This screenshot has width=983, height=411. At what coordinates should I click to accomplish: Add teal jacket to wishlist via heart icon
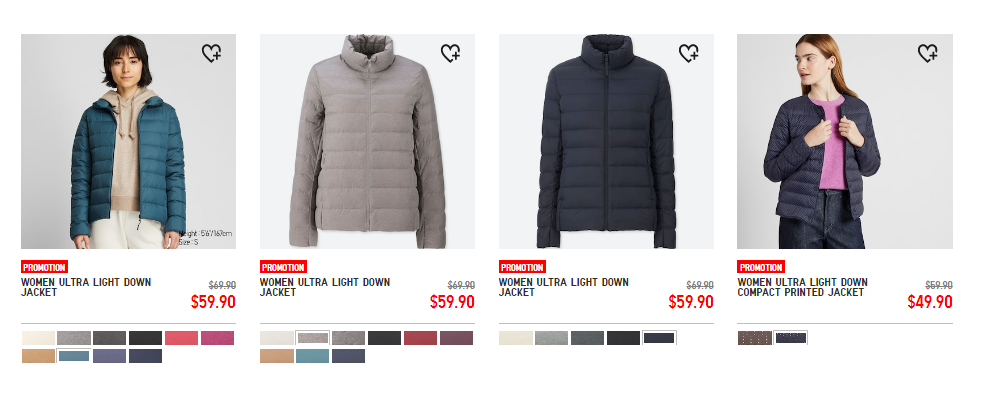click(x=211, y=53)
